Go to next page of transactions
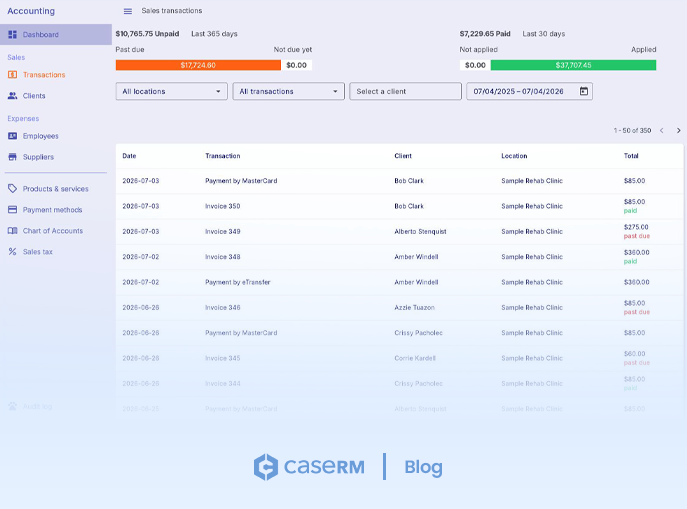The height and width of the screenshot is (509, 687). tap(678, 131)
